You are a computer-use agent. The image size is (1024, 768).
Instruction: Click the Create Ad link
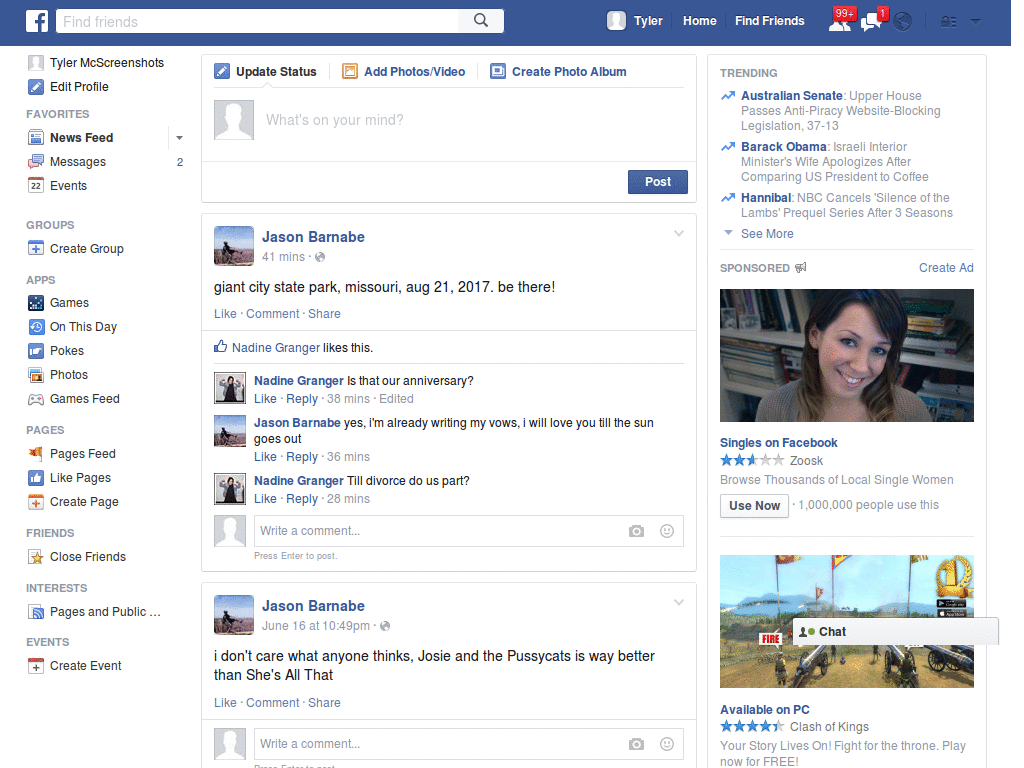pos(946,268)
